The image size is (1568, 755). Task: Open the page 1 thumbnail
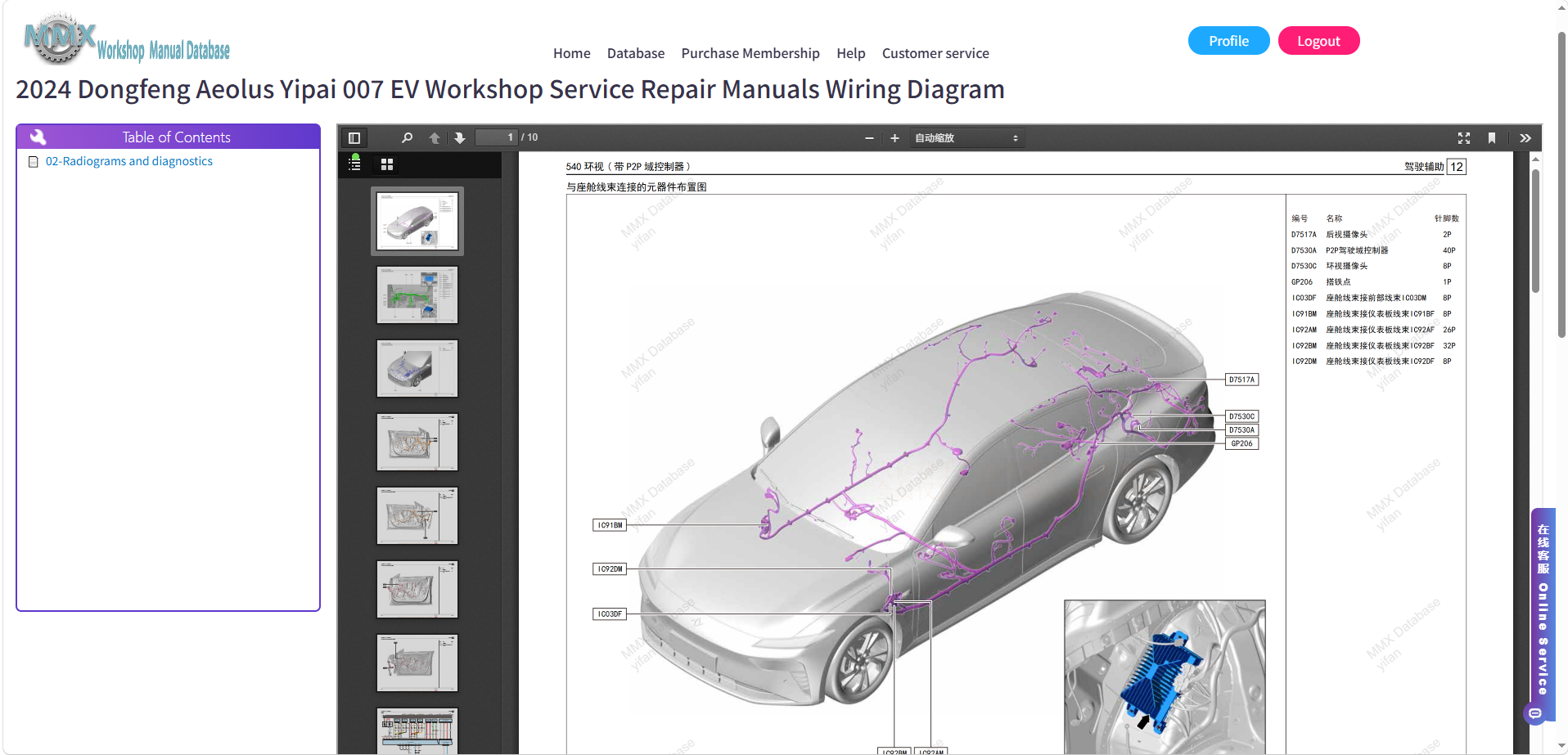point(417,221)
